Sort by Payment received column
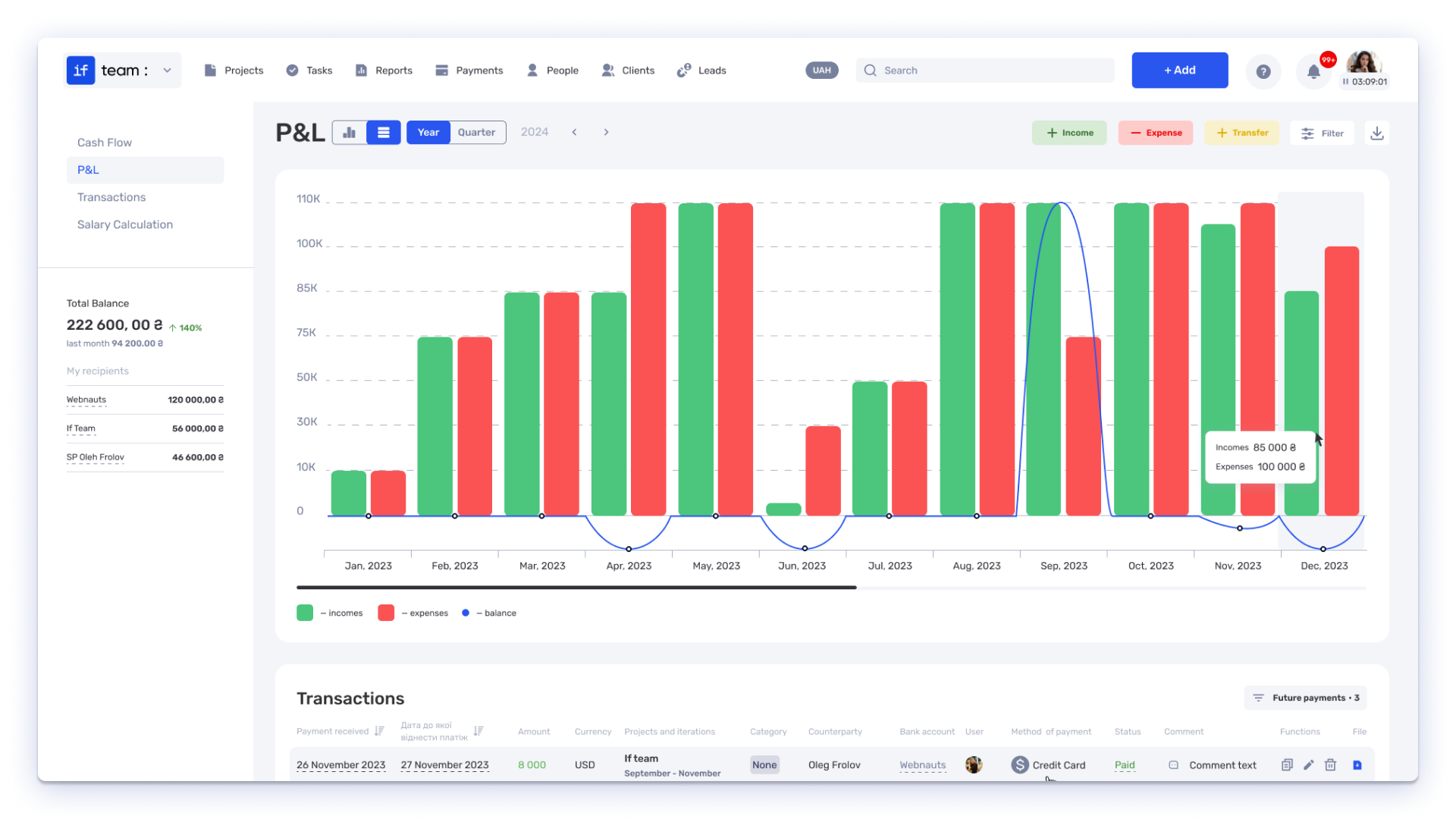1456x819 pixels. 379,731
